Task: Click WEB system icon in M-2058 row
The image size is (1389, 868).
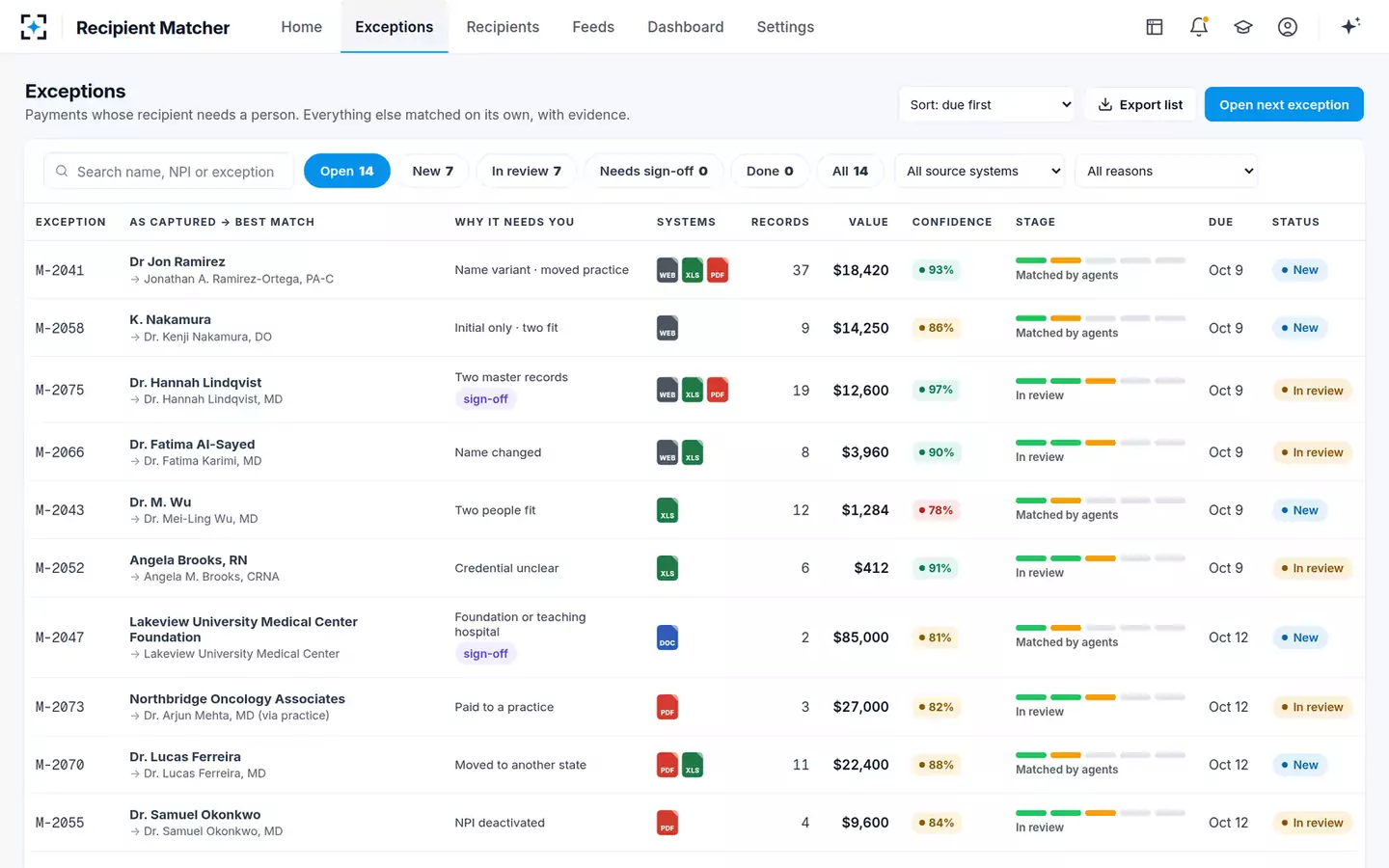Action: coord(667,328)
